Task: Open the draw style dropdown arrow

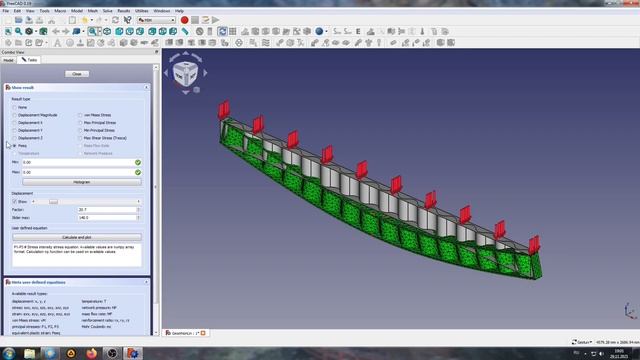Action: (x=36, y=31)
